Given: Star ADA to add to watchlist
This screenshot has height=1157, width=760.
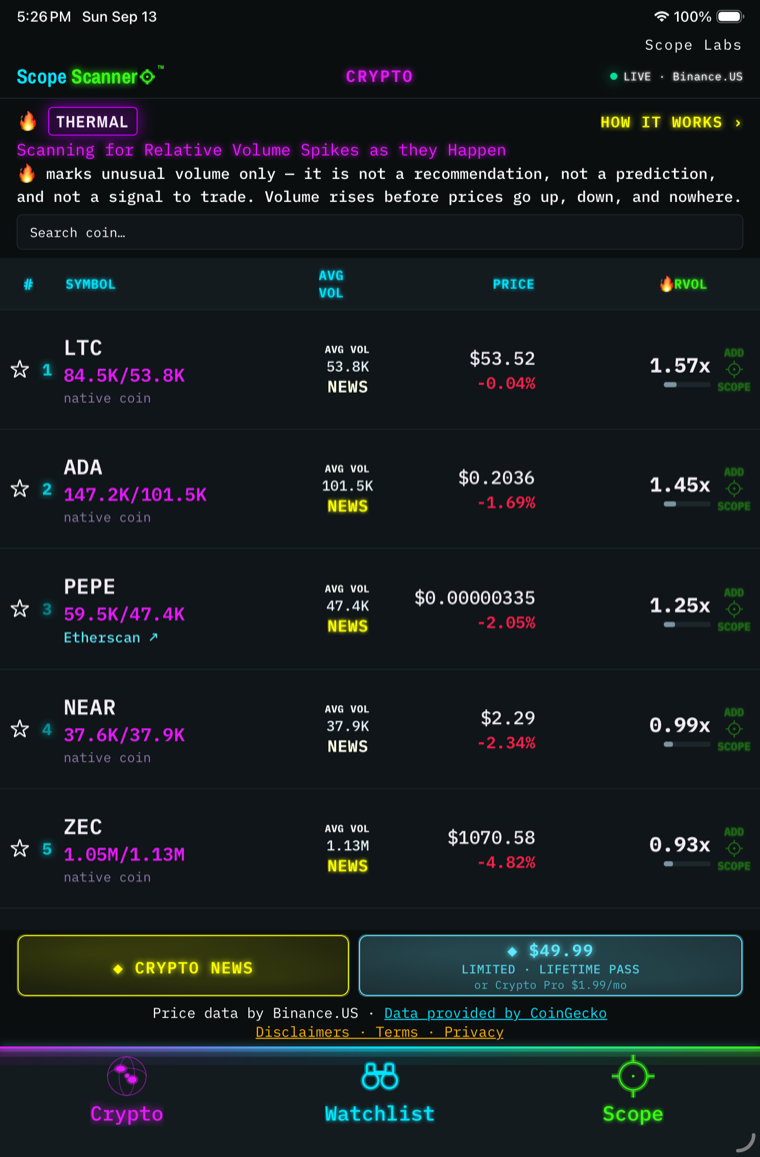Looking at the screenshot, I should (x=20, y=488).
